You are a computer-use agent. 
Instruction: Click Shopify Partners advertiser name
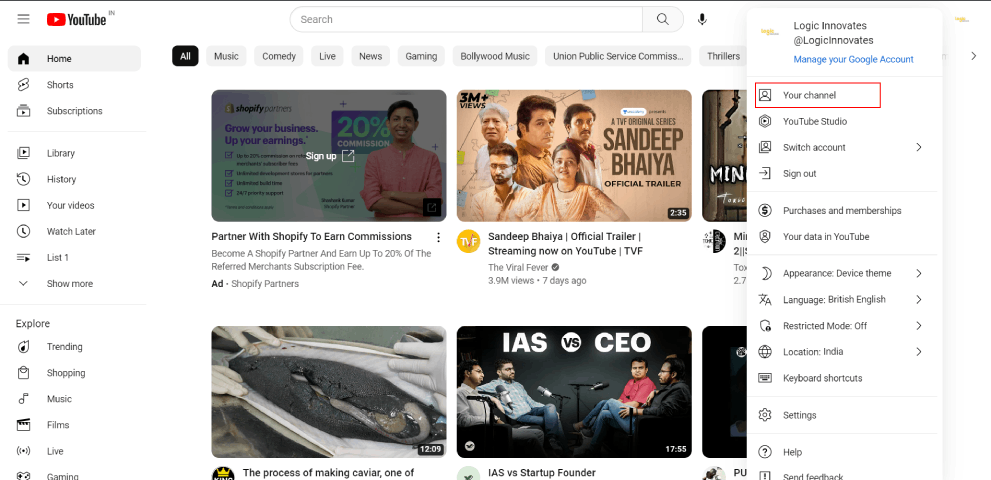[265, 283]
